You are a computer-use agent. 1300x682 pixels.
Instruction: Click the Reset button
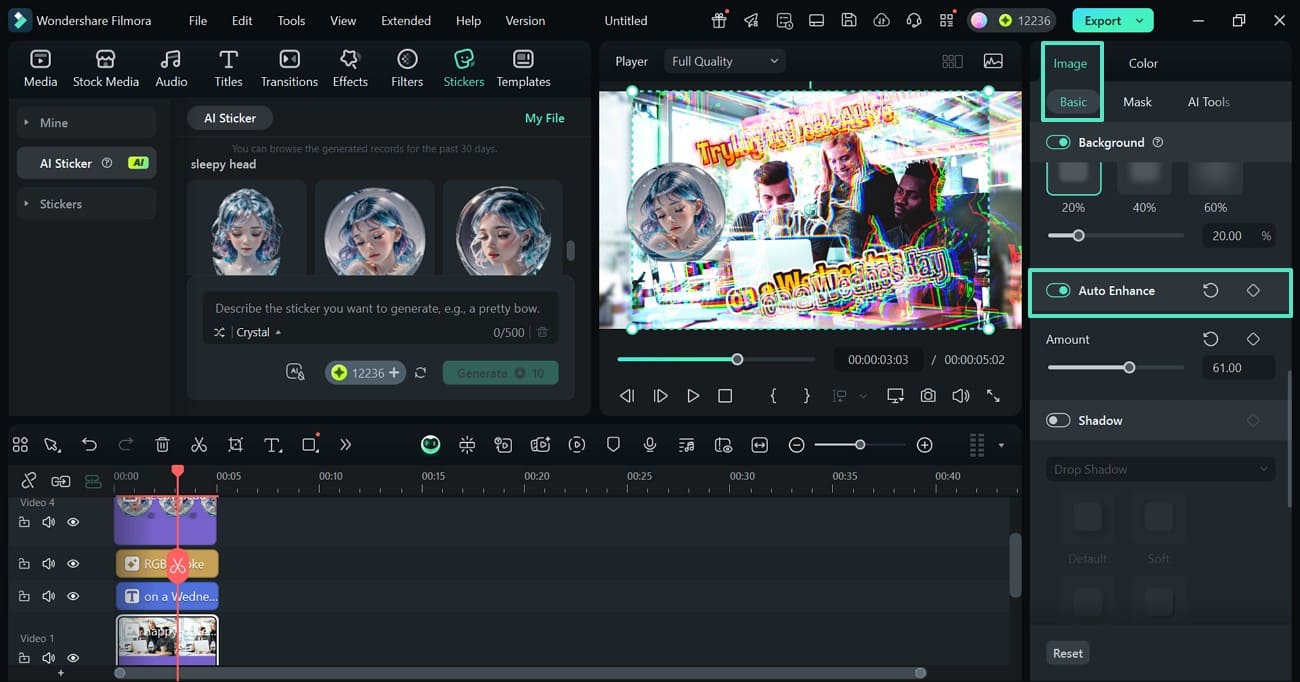click(x=1067, y=653)
